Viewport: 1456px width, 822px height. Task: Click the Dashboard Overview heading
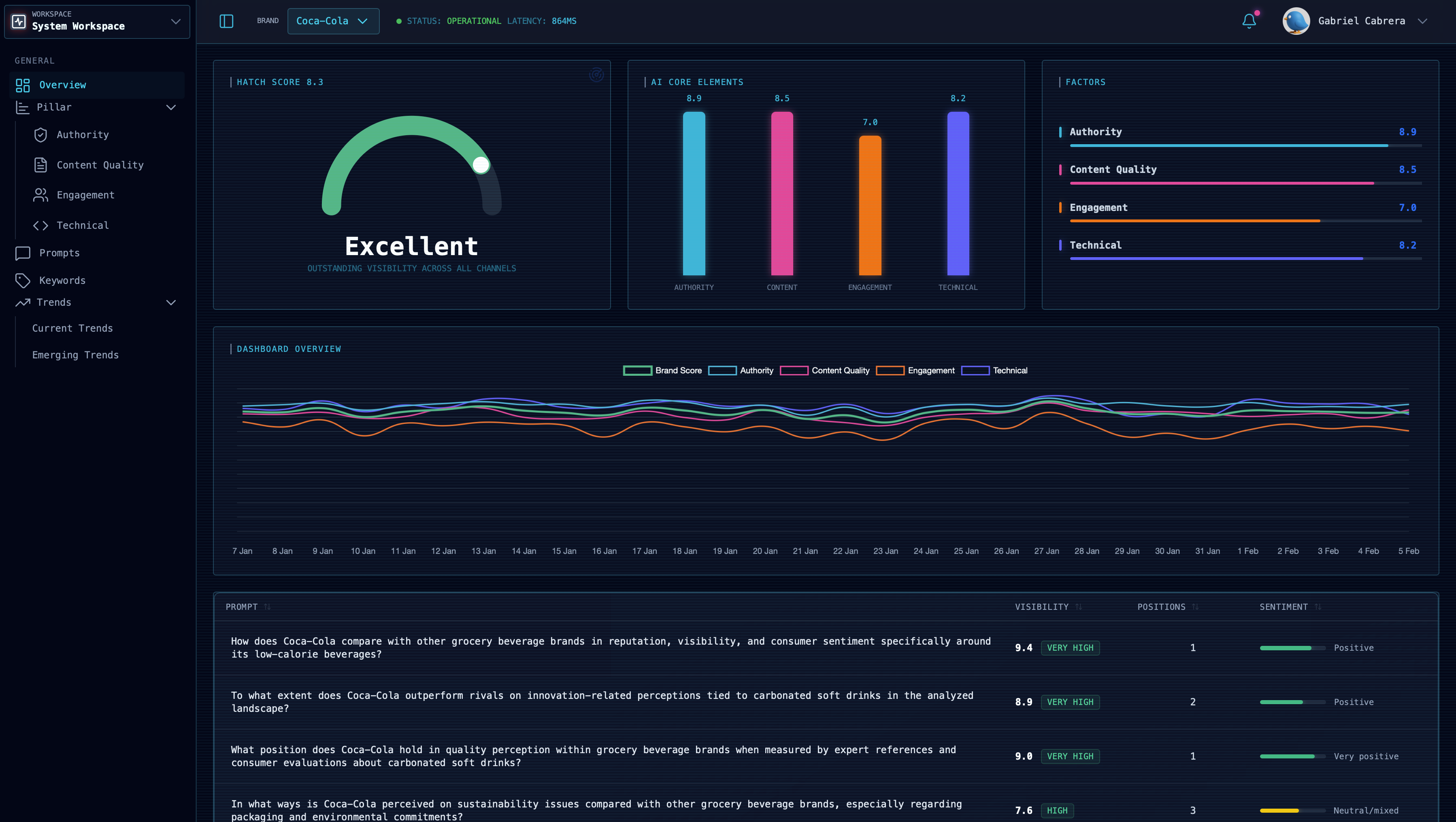point(289,349)
